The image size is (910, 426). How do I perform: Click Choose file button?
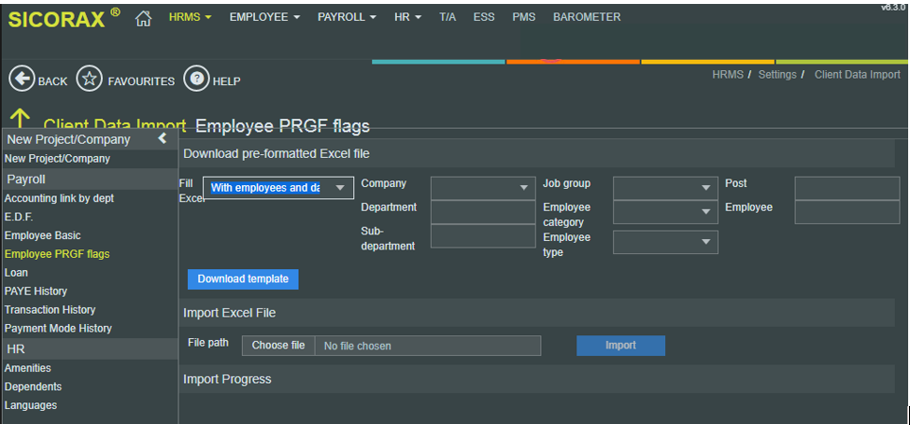[x=278, y=345]
